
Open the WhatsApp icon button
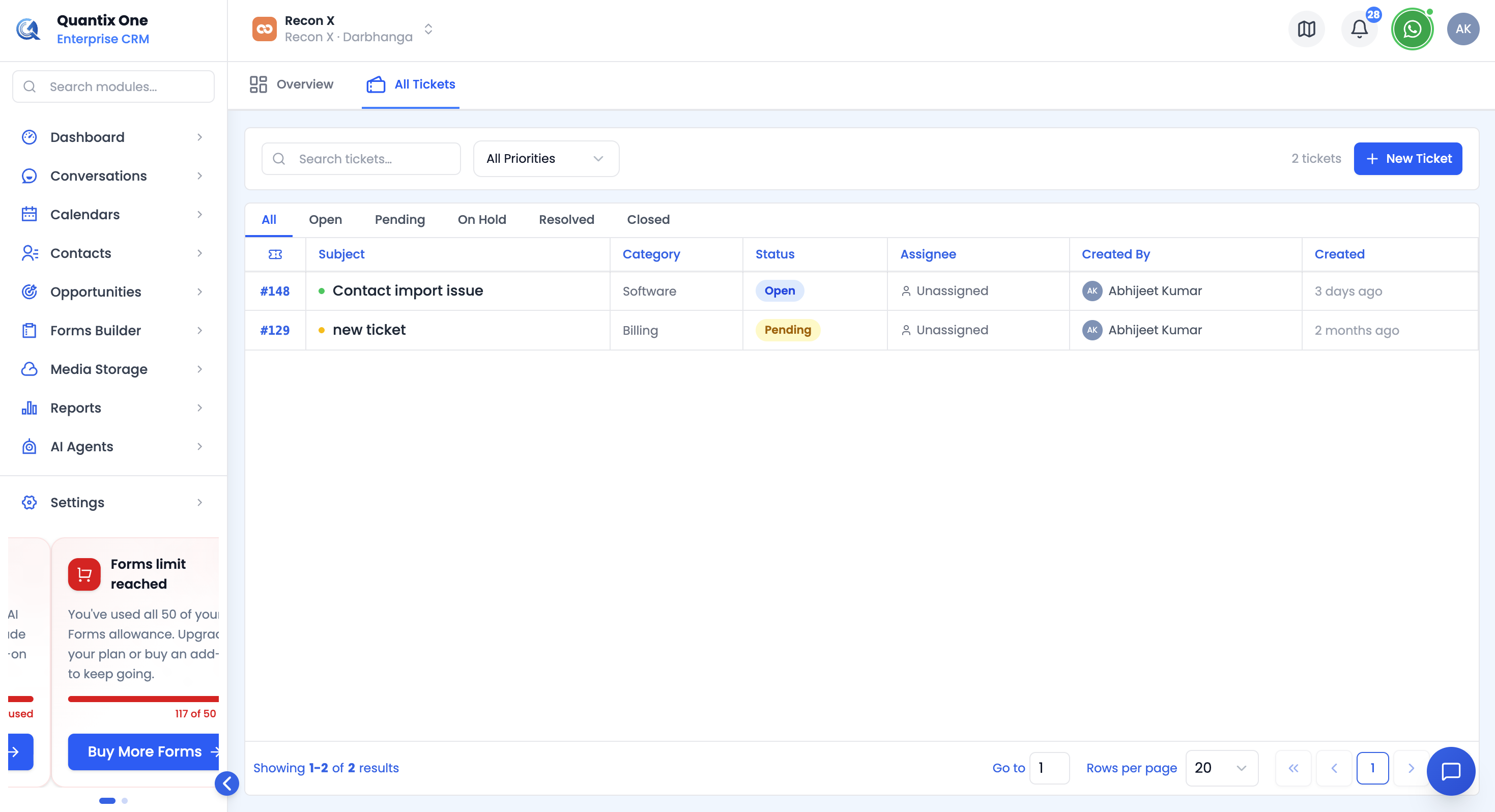click(x=1412, y=29)
